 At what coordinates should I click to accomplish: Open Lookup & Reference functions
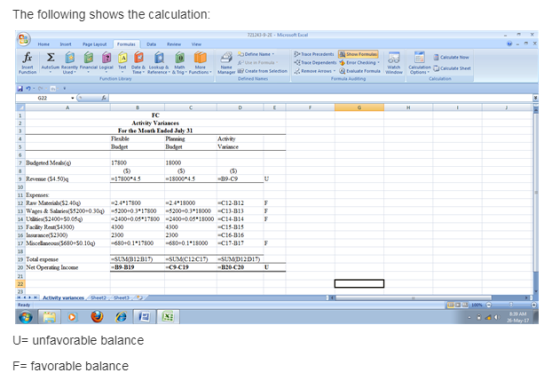(159, 62)
